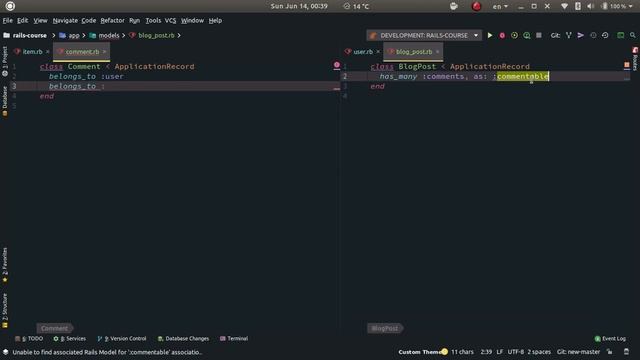Open system menu next to battery 100%
The width and height of the screenshot is (640, 360).
[x=631, y=6]
